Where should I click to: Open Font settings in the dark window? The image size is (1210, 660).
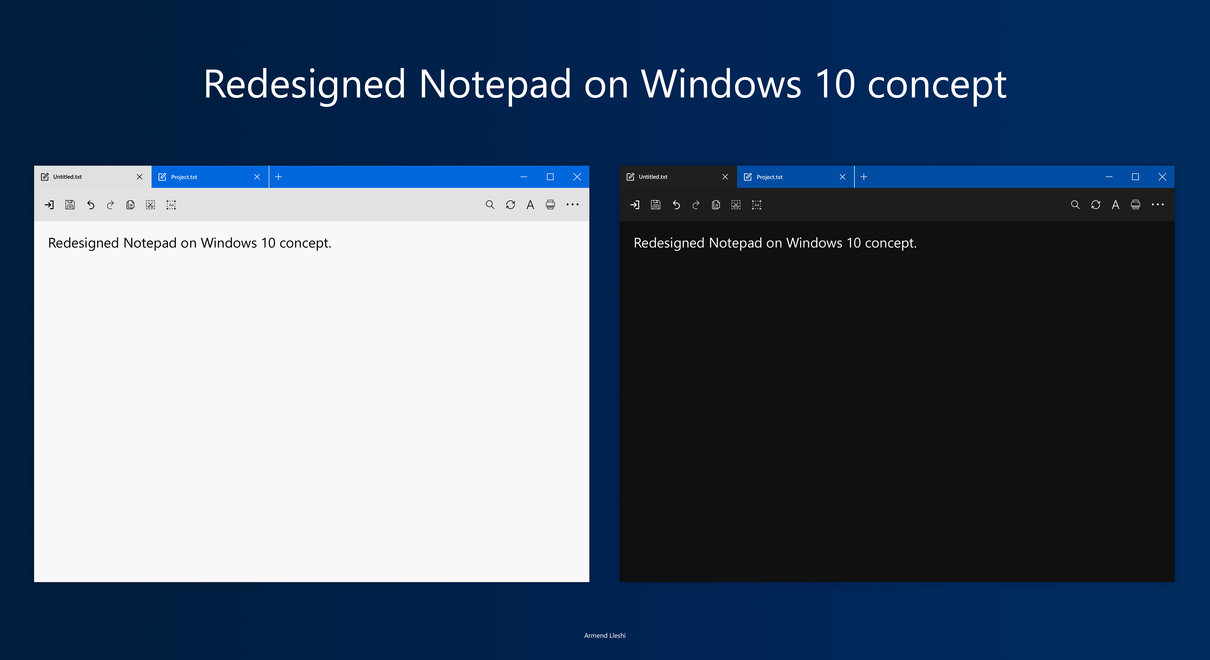click(1115, 204)
